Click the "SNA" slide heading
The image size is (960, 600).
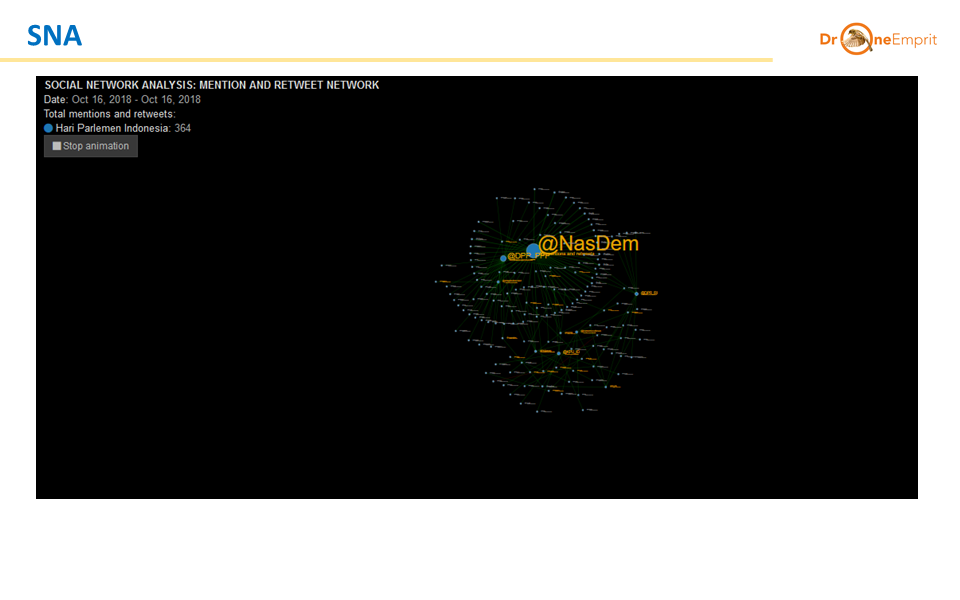click(54, 36)
